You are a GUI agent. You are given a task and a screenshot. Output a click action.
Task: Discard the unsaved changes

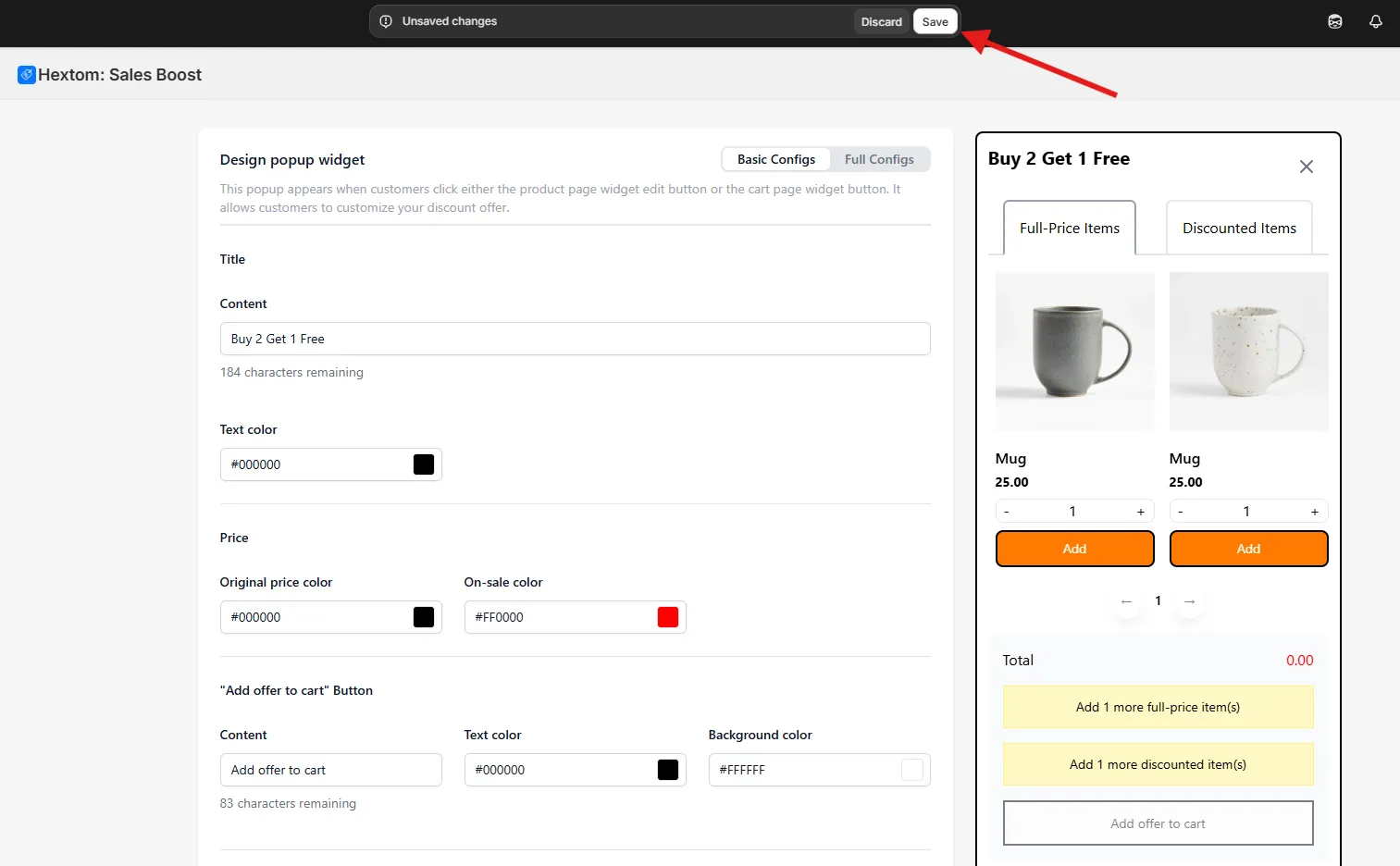(x=881, y=21)
